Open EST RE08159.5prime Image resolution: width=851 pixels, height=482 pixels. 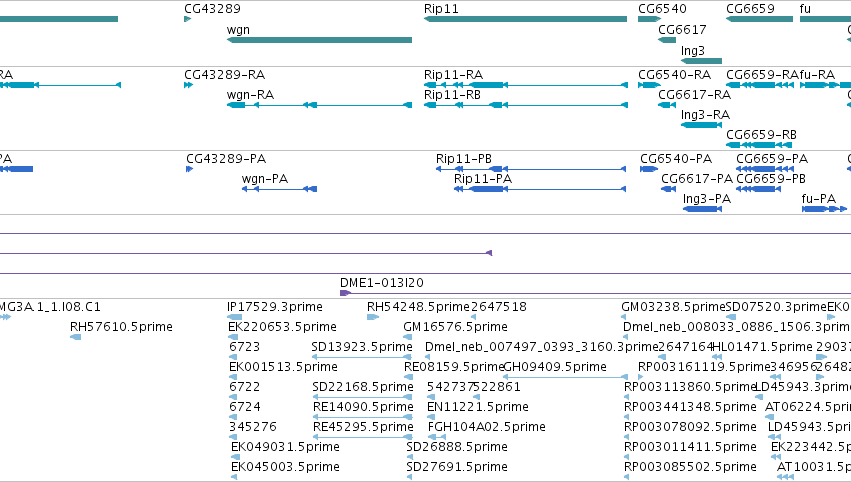[408, 377]
